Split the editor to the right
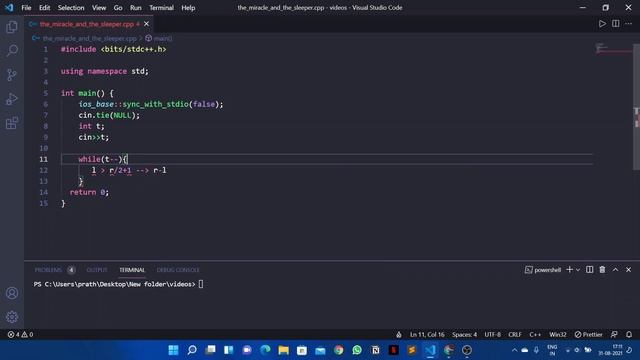 (616, 24)
